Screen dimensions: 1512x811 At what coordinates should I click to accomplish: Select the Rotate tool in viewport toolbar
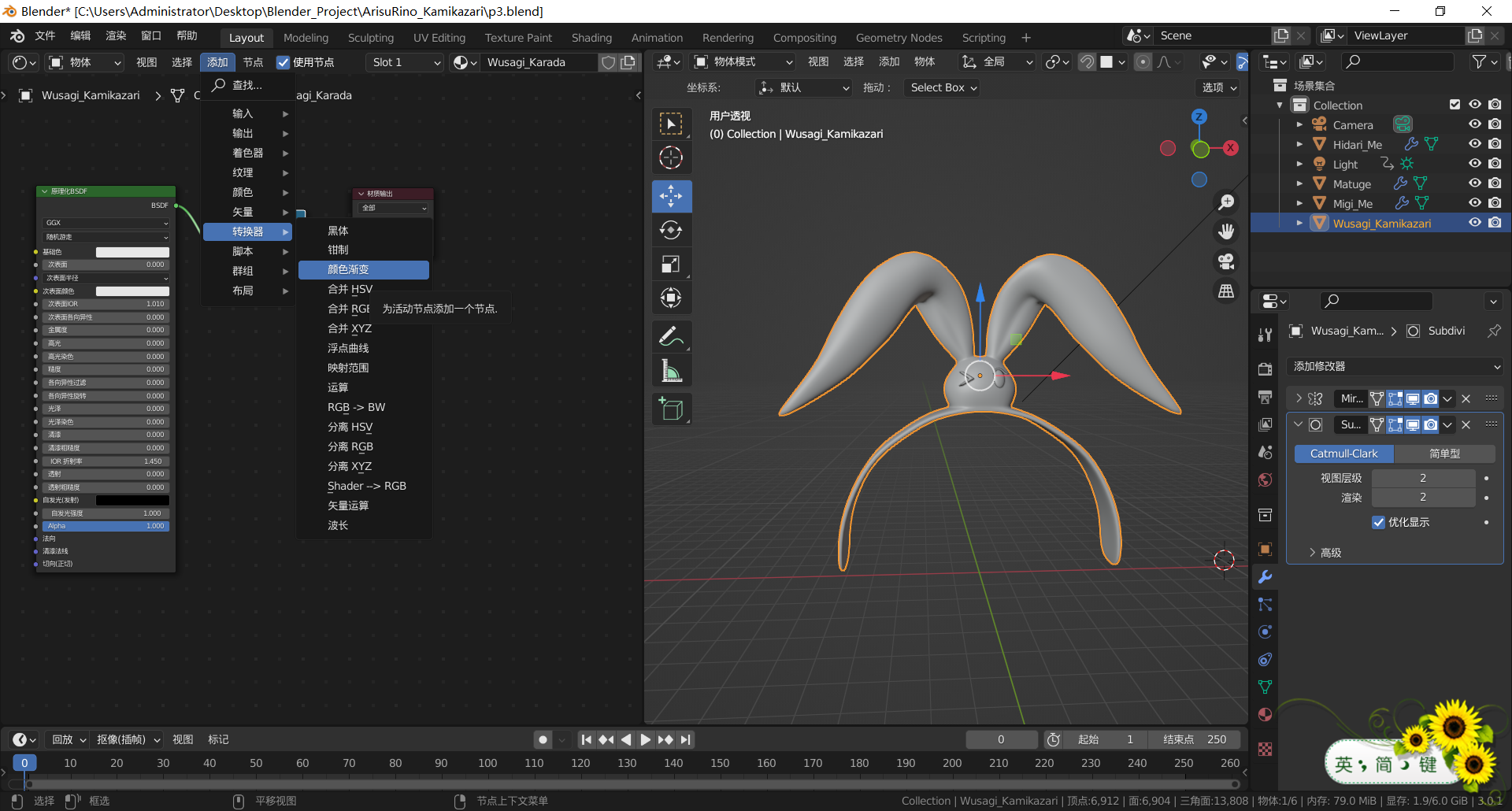pyautogui.click(x=671, y=230)
